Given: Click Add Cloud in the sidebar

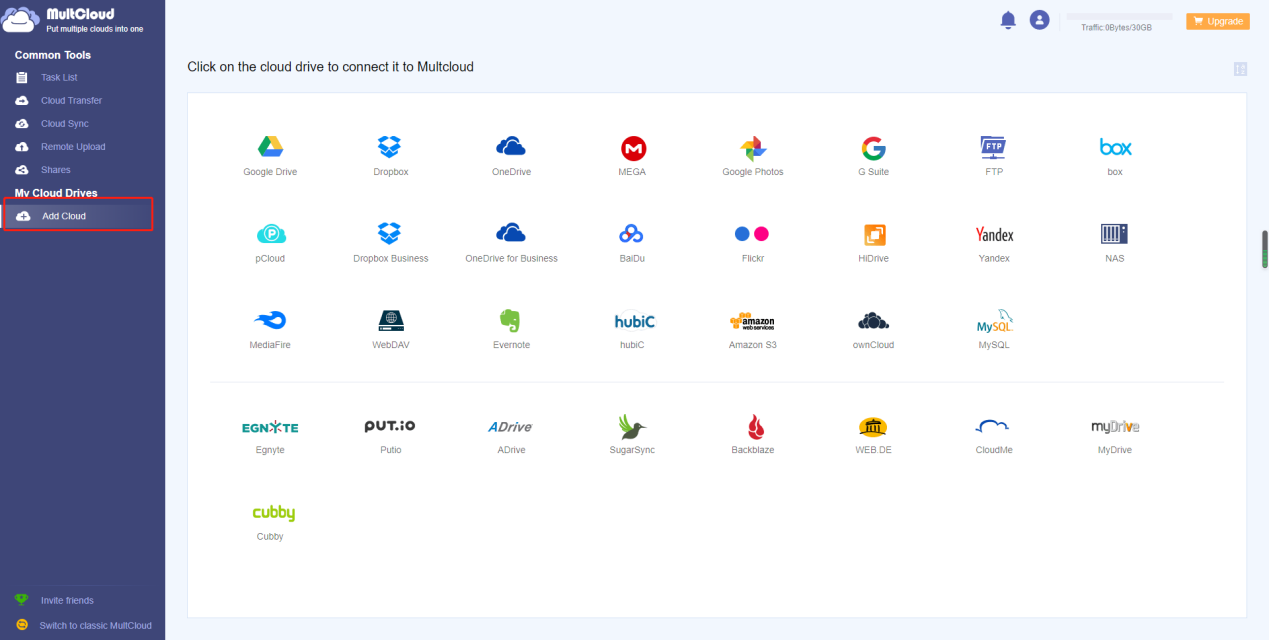Looking at the screenshot, I should [x=64, y=216].
